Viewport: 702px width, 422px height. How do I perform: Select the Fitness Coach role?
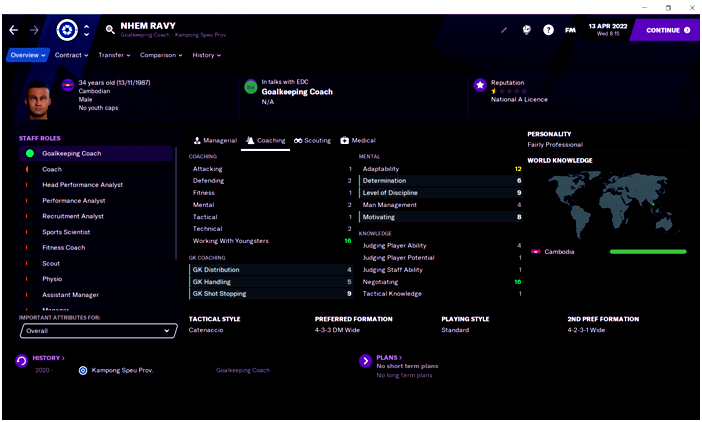click(x=96, y=247)
